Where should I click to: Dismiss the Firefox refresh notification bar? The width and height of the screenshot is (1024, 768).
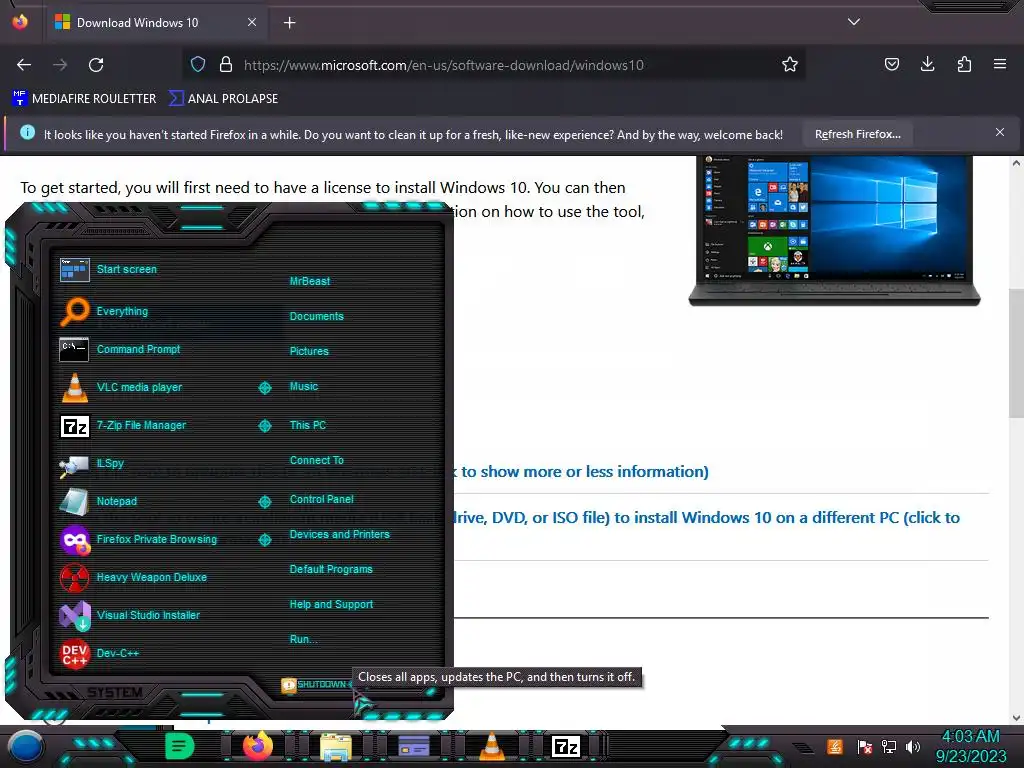point(1000,132)
